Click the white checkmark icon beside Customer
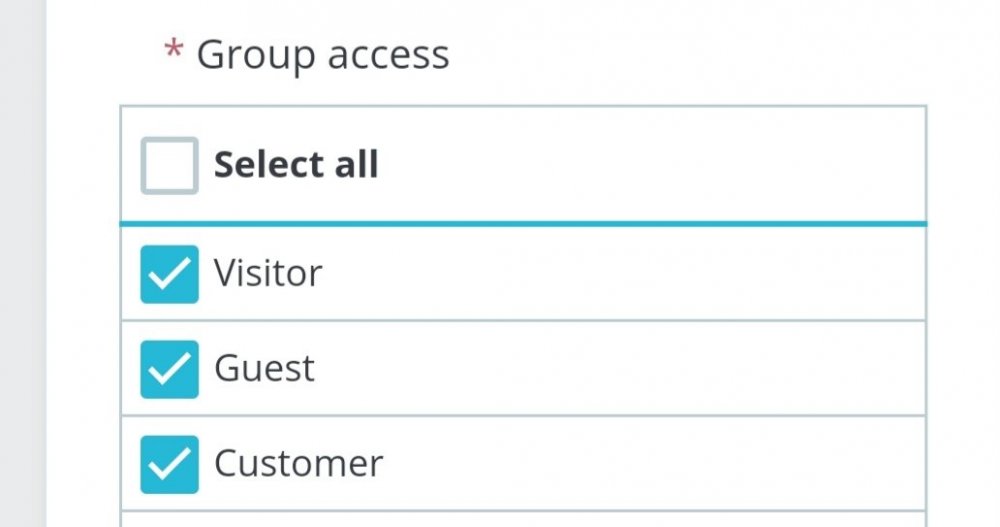Image resolution: width=1000 pixels, height=527 pixels. (169, 464)
